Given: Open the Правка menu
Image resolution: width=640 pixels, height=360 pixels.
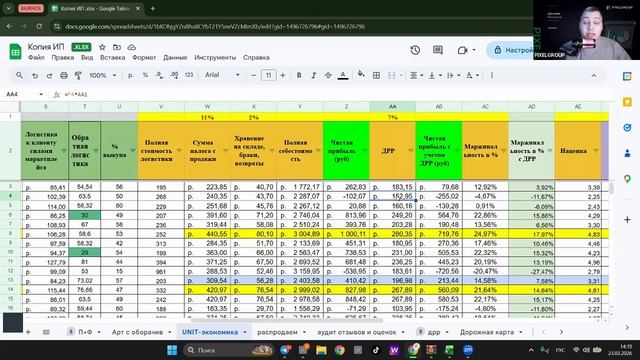Looking at the screenshot, I should tap(62, 58).
